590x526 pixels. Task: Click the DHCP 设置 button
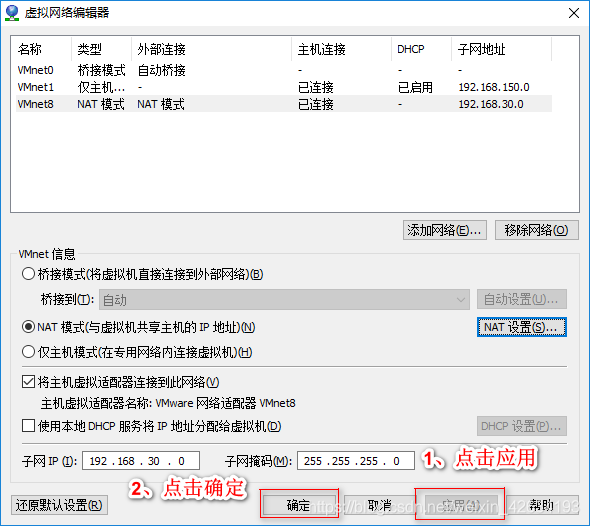(522, 426)
